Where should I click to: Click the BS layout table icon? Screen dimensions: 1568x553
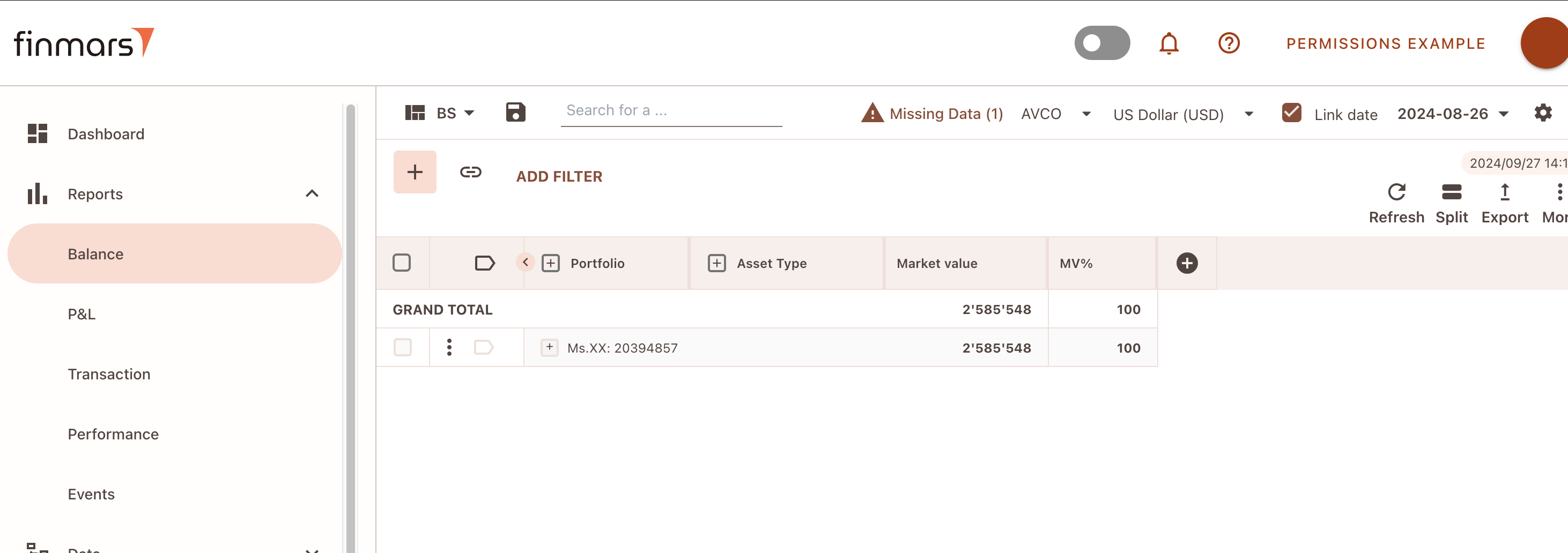(x=415, y=113)
